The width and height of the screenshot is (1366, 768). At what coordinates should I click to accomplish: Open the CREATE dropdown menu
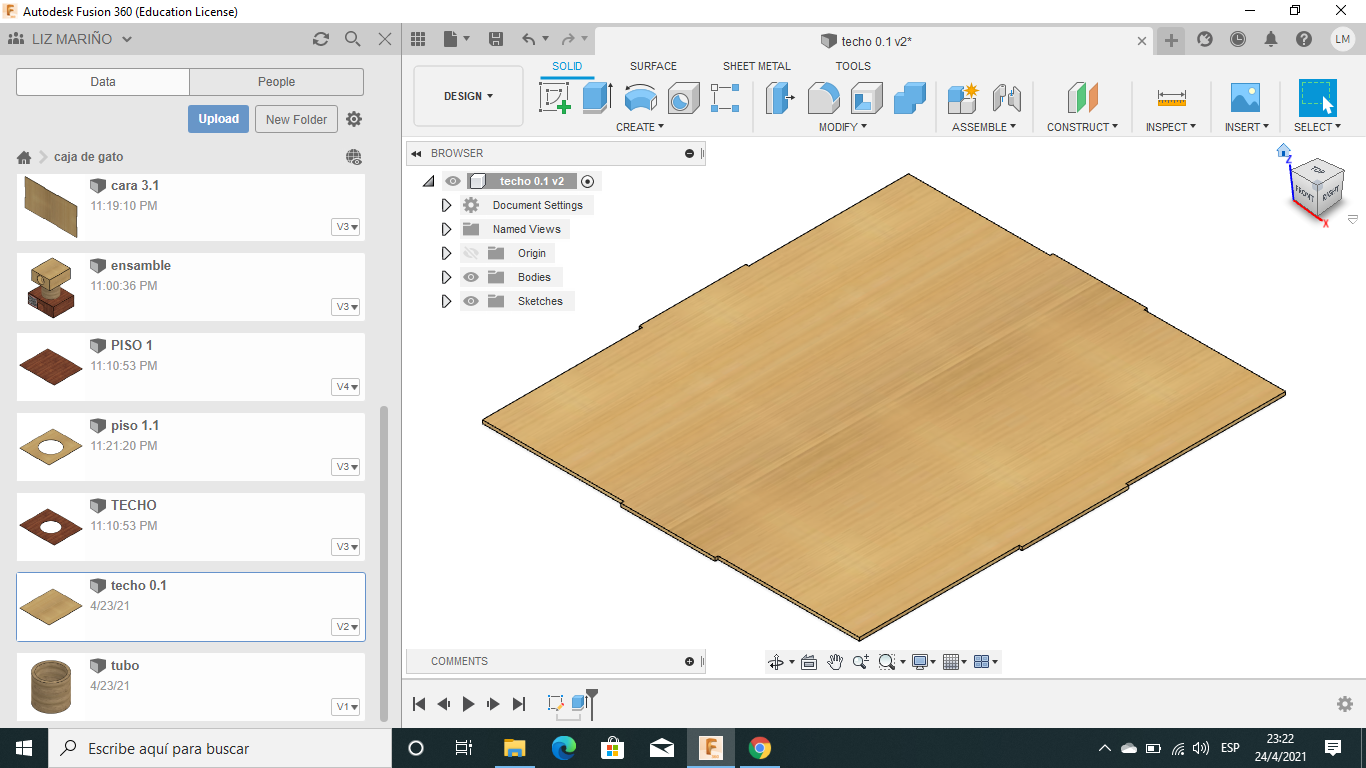coord(640,127)
